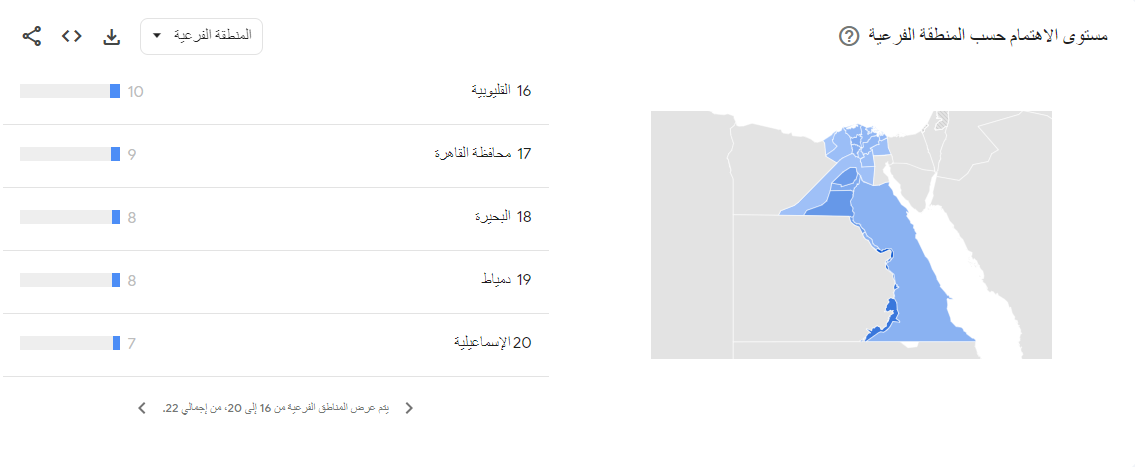Click the دمياط region entry
The width and height of the screenshot is (1135, 467).
(x=506, y=280)
